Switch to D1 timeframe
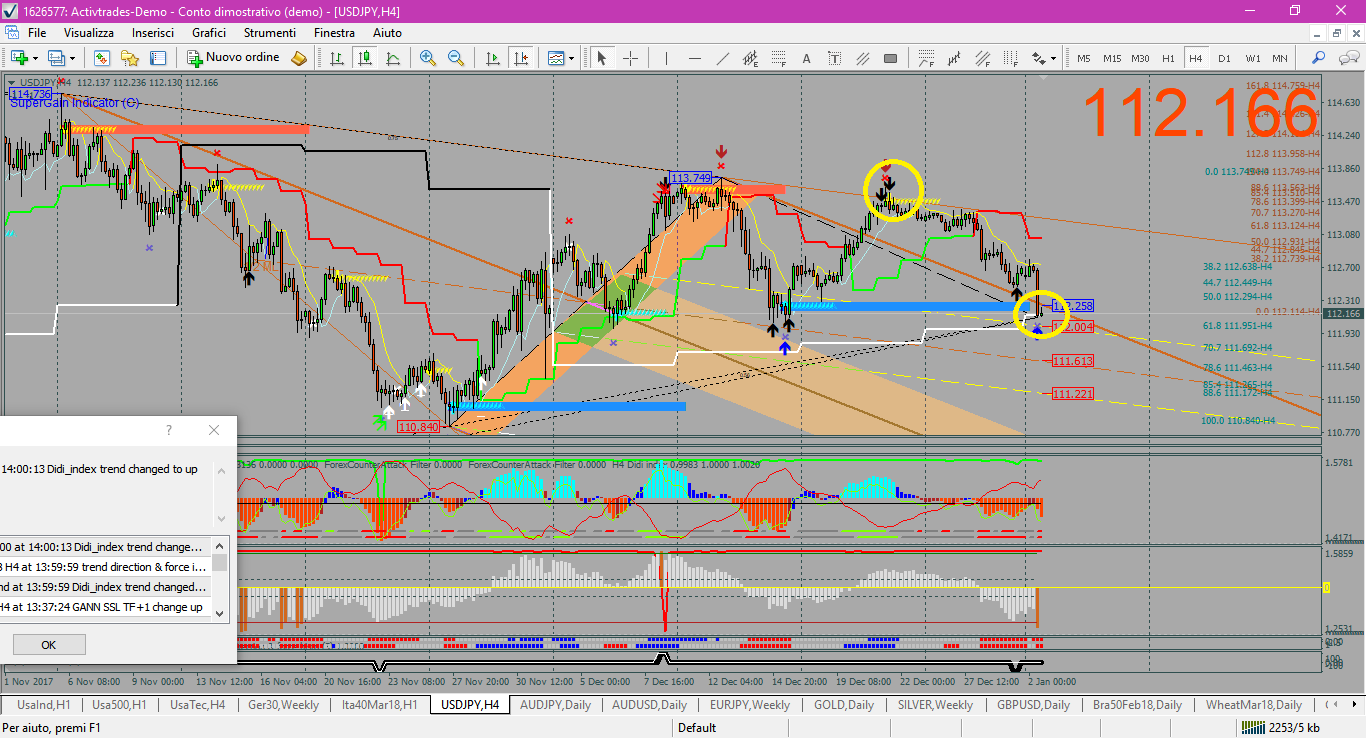This screenshot has width=1366, height=738. click(x=1224, y=58)
